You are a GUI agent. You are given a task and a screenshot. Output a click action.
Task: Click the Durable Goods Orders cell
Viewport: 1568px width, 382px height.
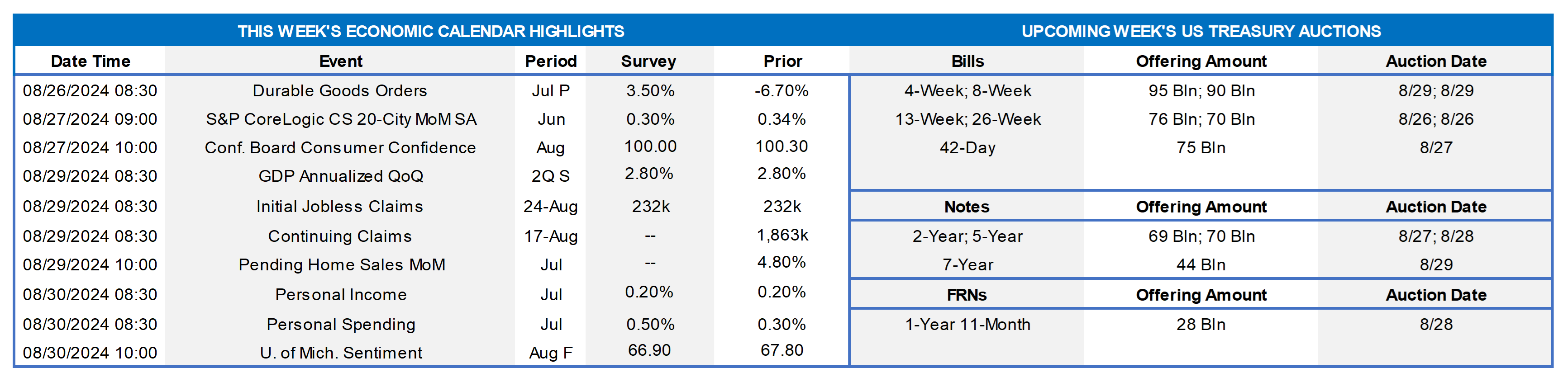(x=340, y=90)
